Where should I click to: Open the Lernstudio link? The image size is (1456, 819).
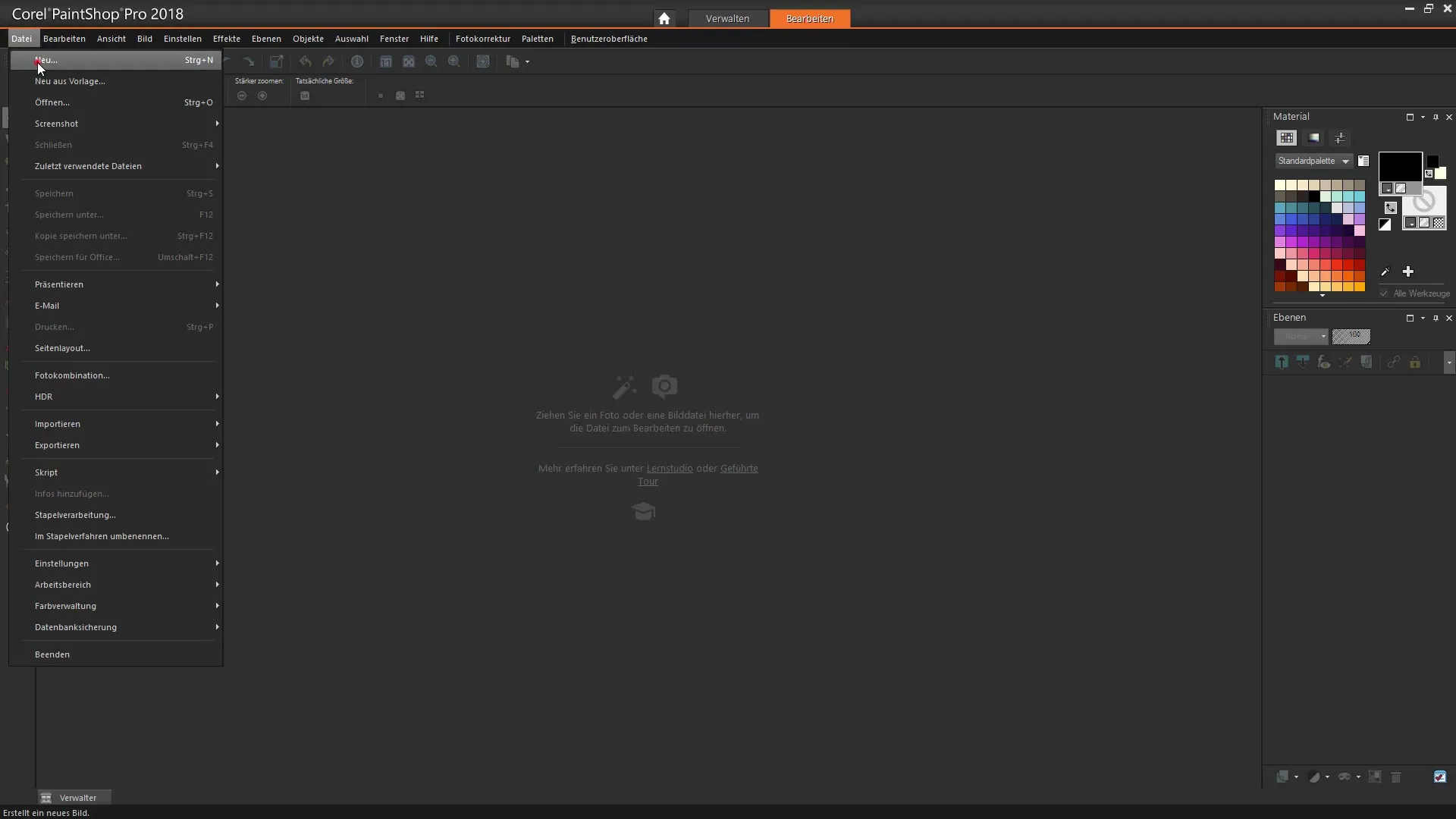tap(669, 469)
